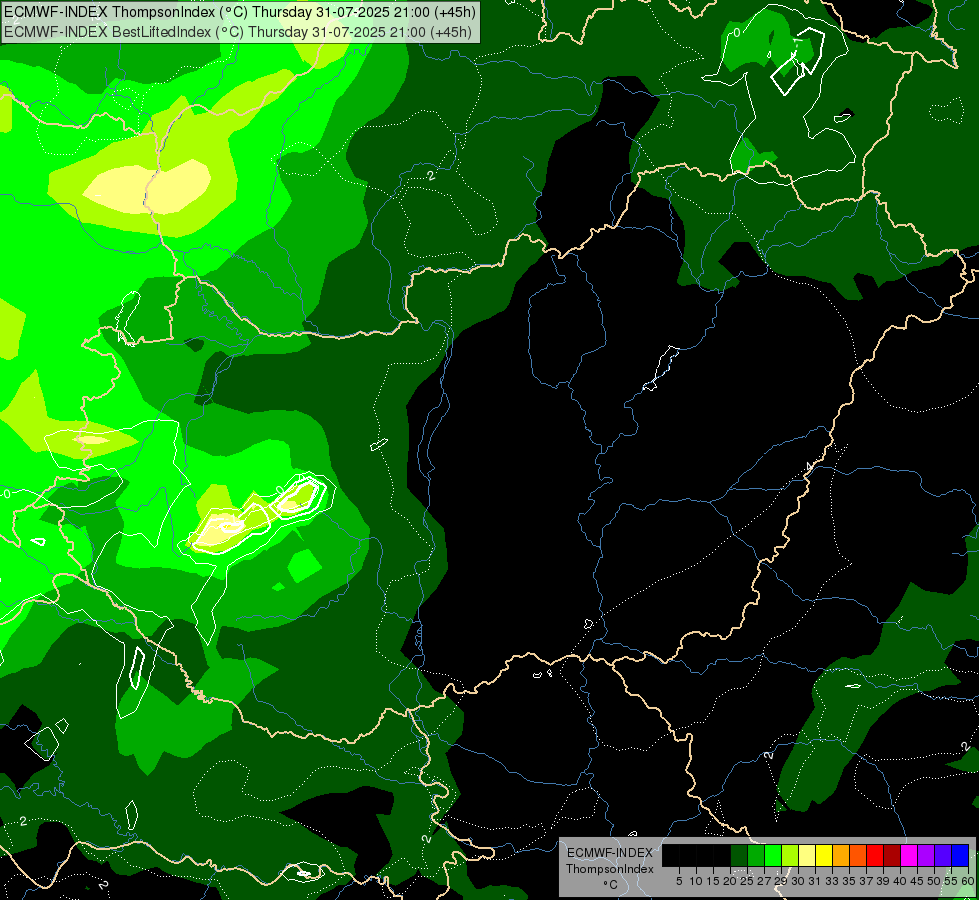Click the orange 33–35 legend swatch
The width and height of the screenshot is (979, 900).
coord(841,855)
